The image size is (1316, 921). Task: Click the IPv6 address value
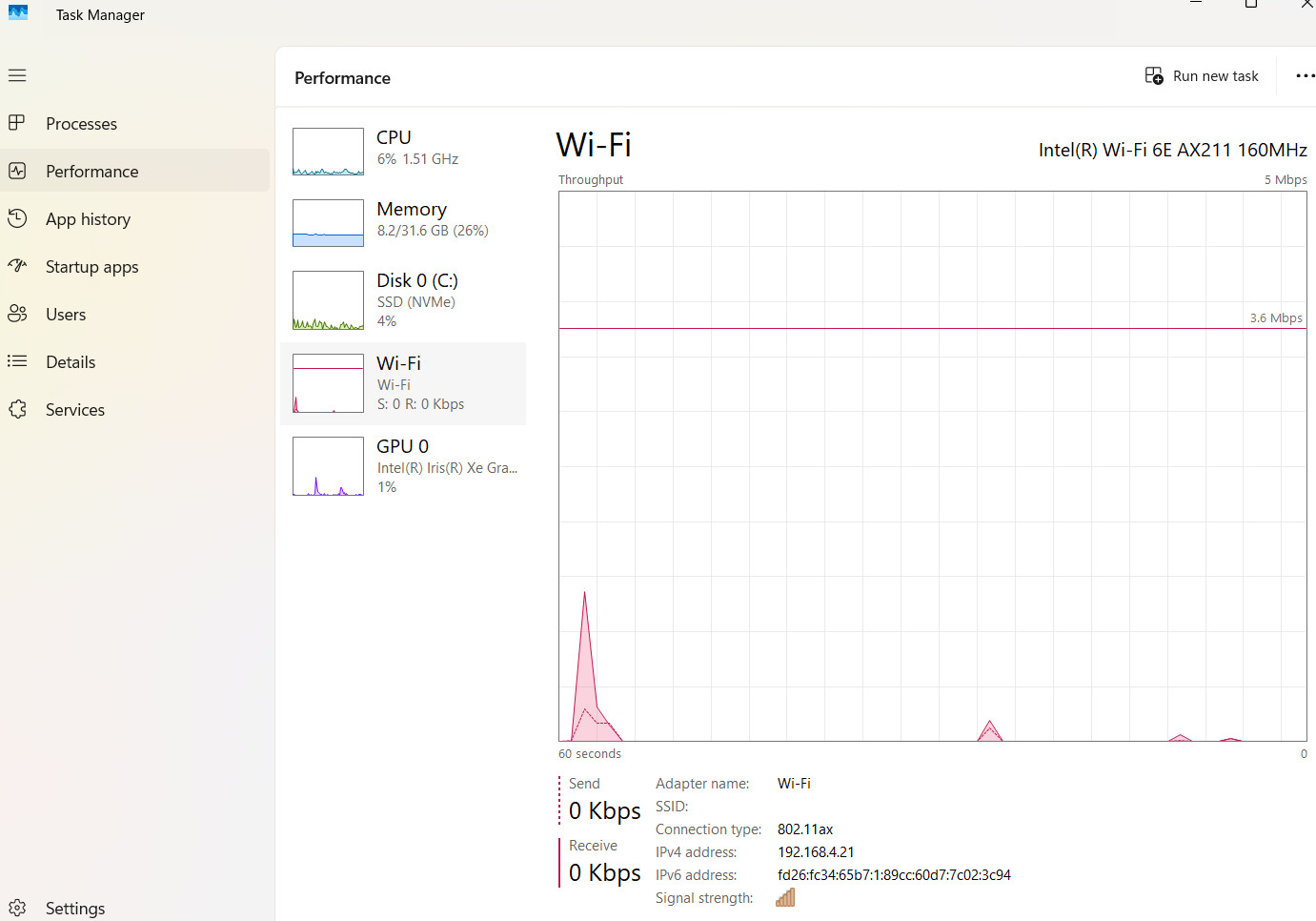click(894, 875)
